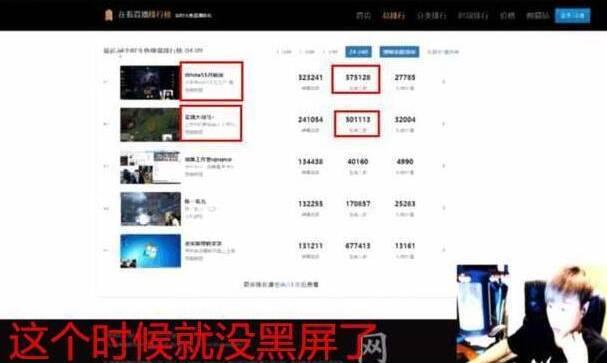Open the 分类排行 navigation item

click(x=431, y=15)
